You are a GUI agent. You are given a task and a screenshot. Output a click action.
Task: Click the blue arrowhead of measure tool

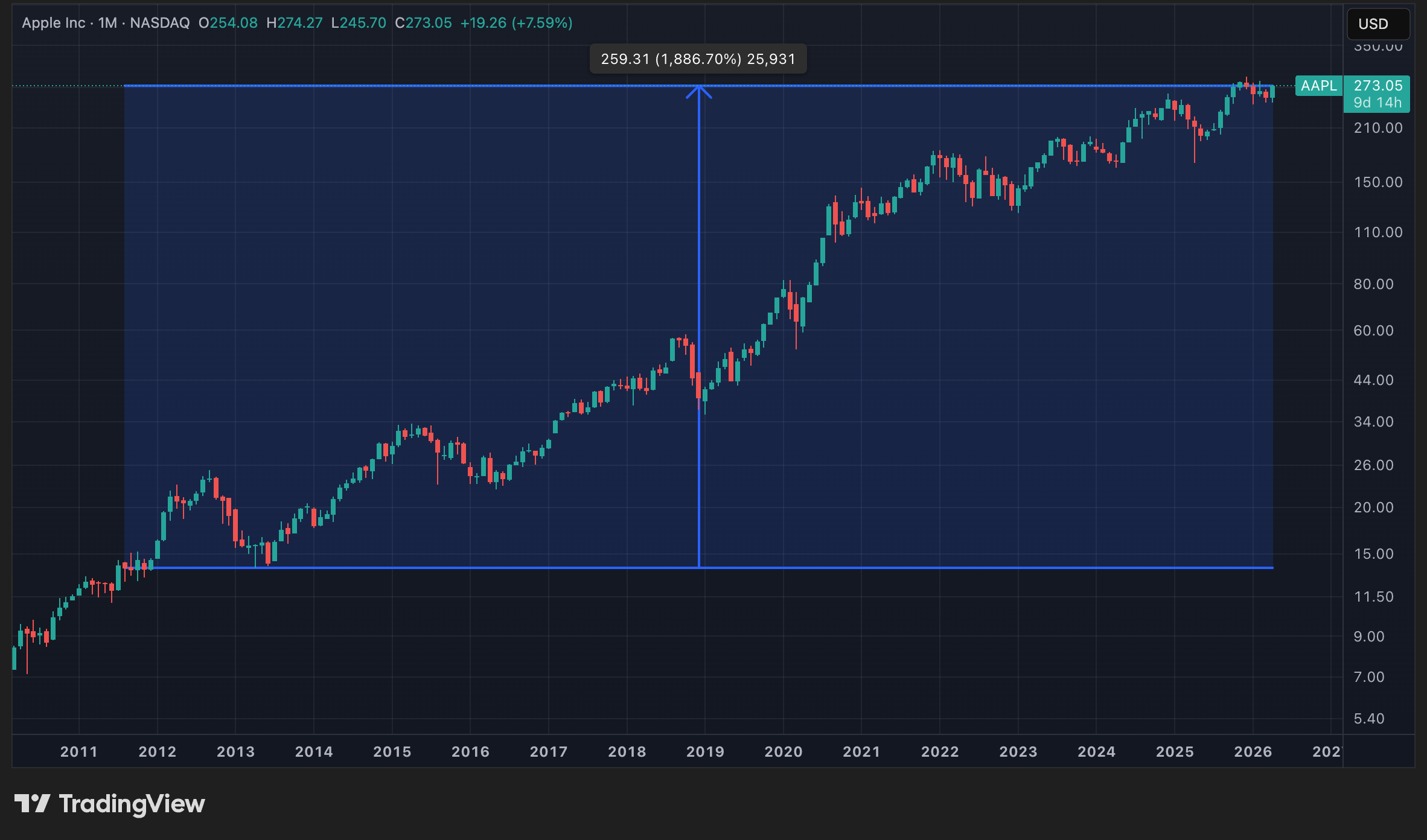[x=698, y=91]
